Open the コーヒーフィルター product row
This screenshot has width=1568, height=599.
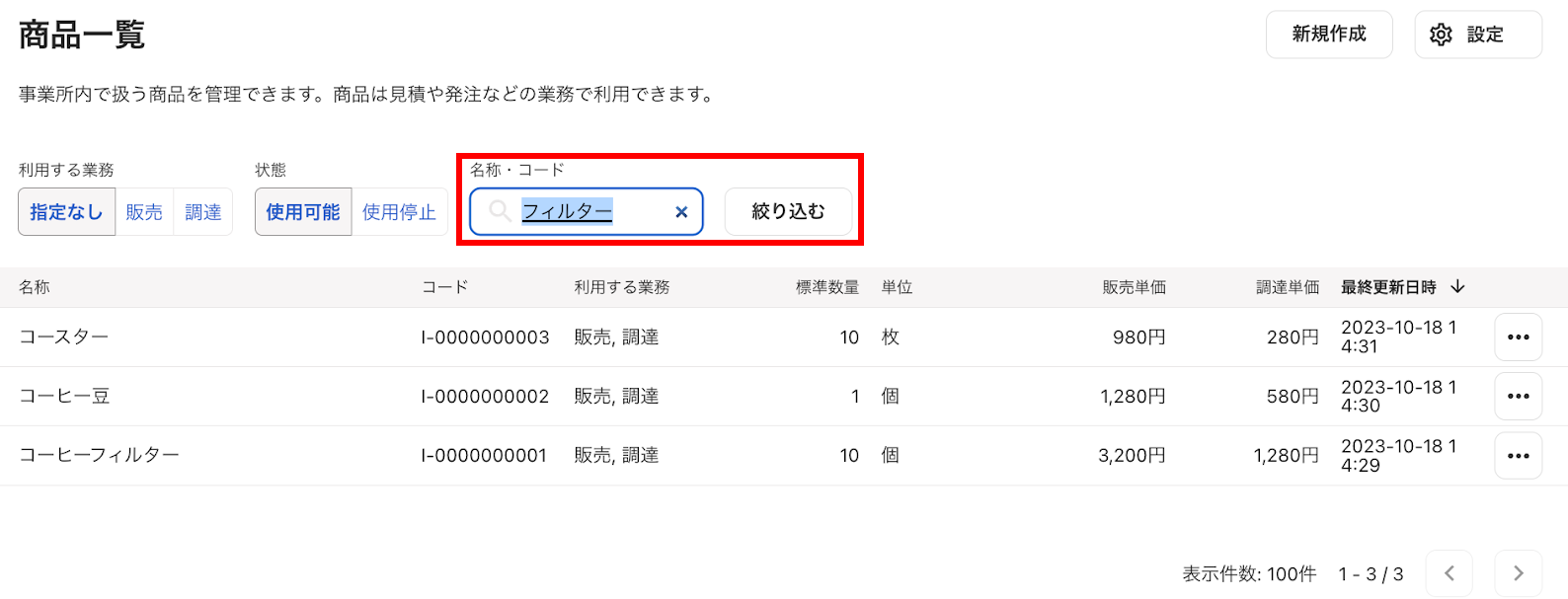(784, 456)
